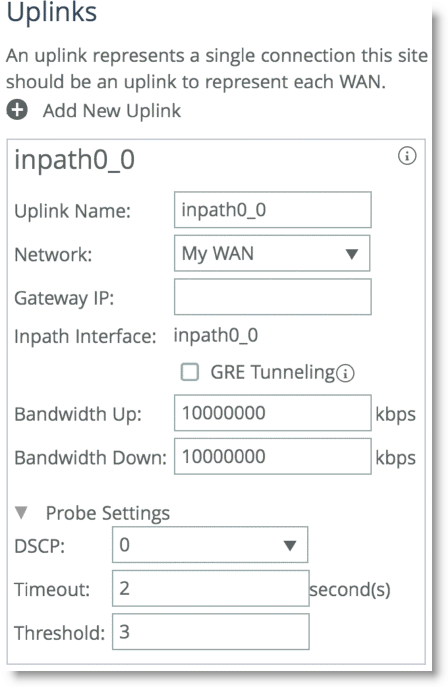
Task: Click the Threshold input field
Action: tap(211, 632)
